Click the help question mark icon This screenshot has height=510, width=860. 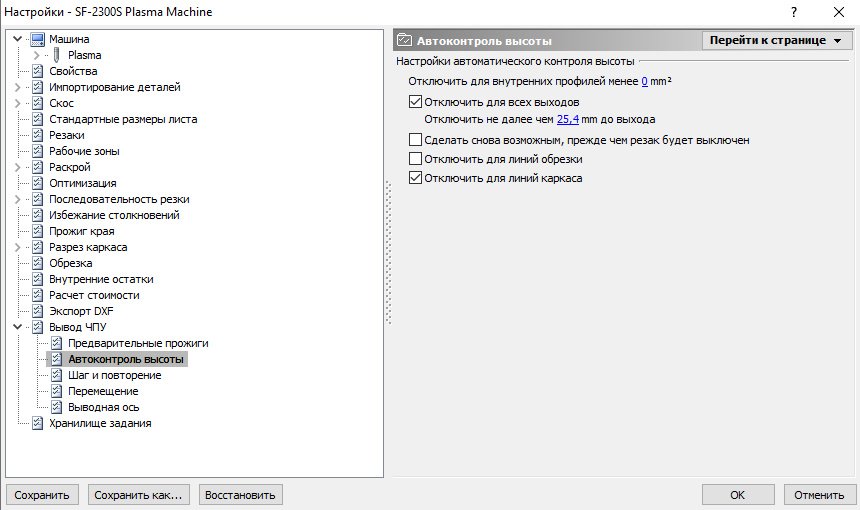[794, 12]
